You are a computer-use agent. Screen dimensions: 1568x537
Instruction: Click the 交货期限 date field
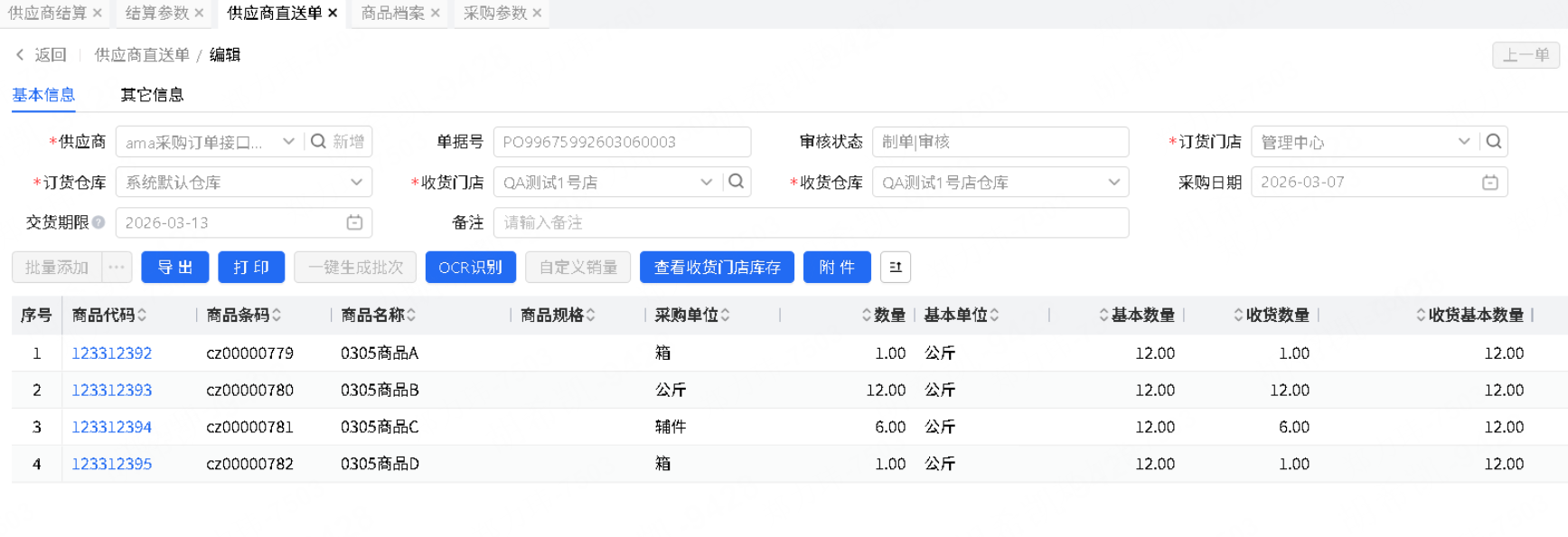coord(244,222)
